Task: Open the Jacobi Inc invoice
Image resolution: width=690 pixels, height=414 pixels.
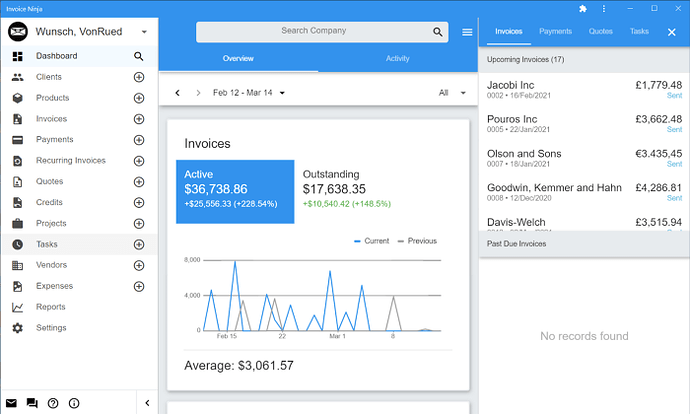Action: (584, 90)
